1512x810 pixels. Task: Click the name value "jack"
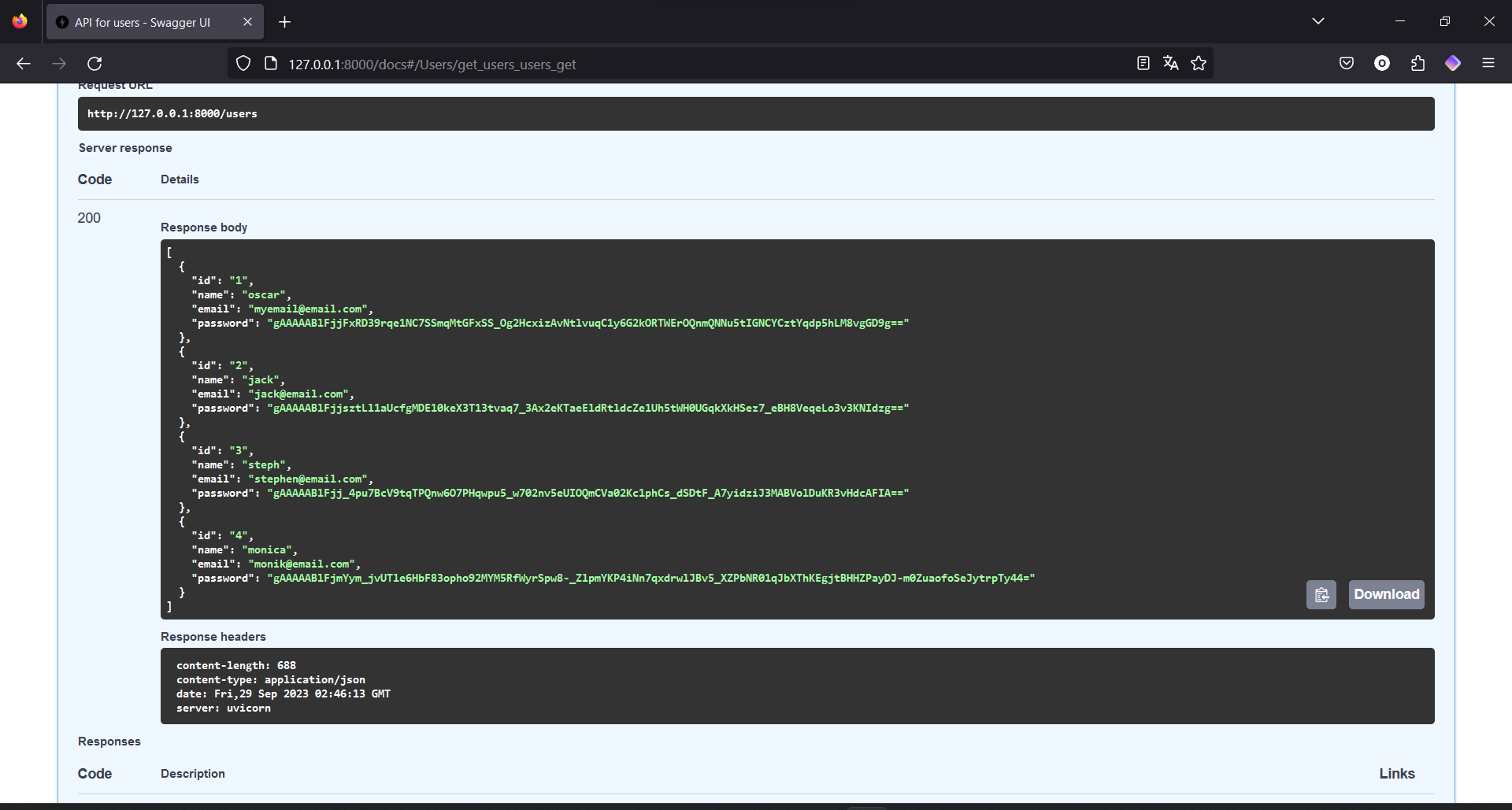coord(261,380)
